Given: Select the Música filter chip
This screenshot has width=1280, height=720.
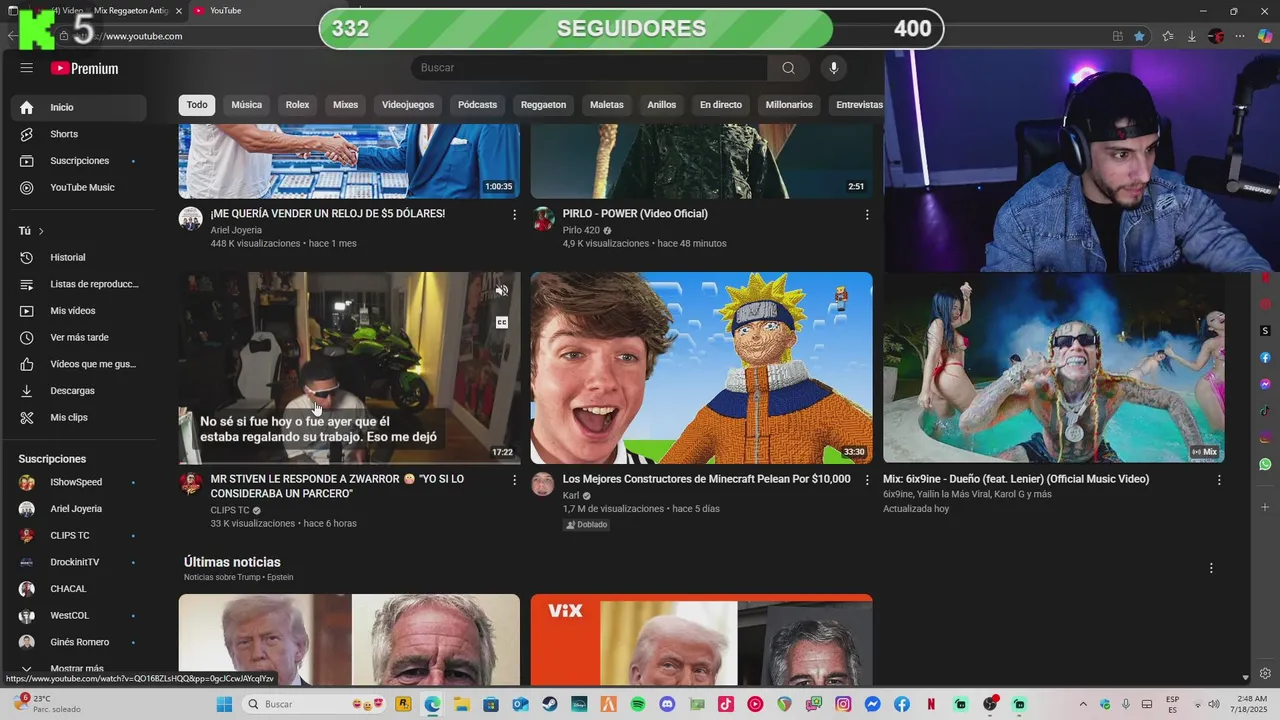Looking at the screenshot, I should coord(246,105).
